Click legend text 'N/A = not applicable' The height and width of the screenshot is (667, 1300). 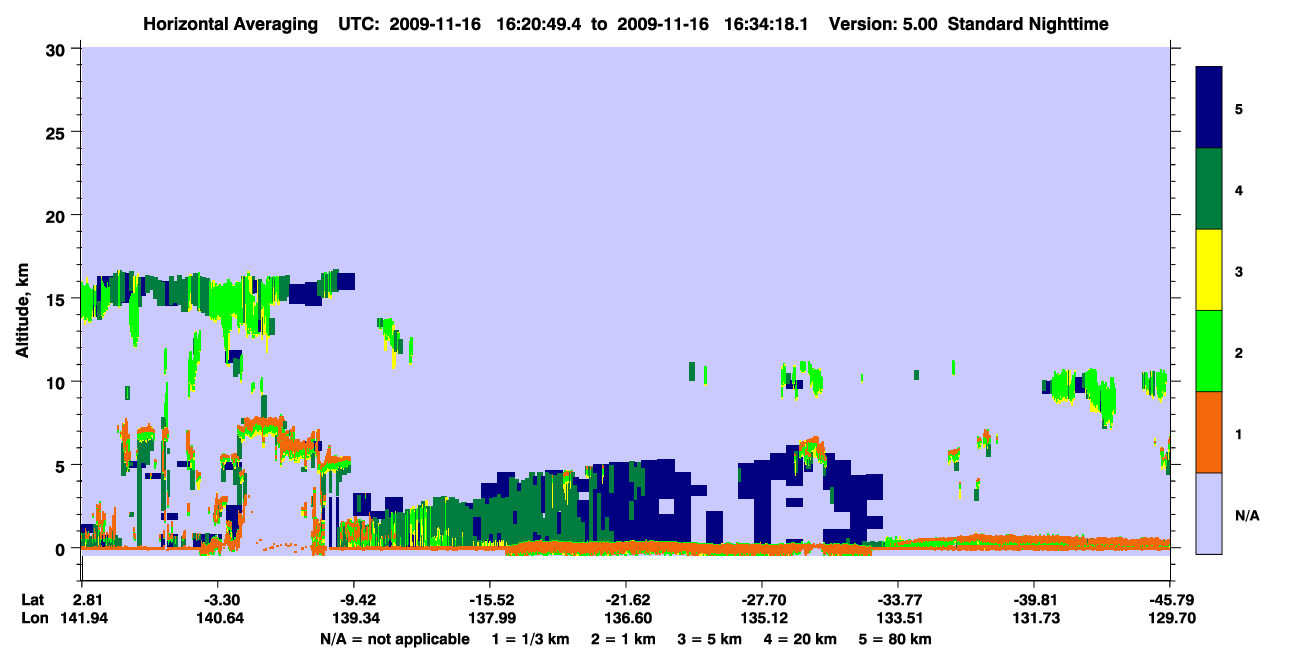tap(394, 639)
